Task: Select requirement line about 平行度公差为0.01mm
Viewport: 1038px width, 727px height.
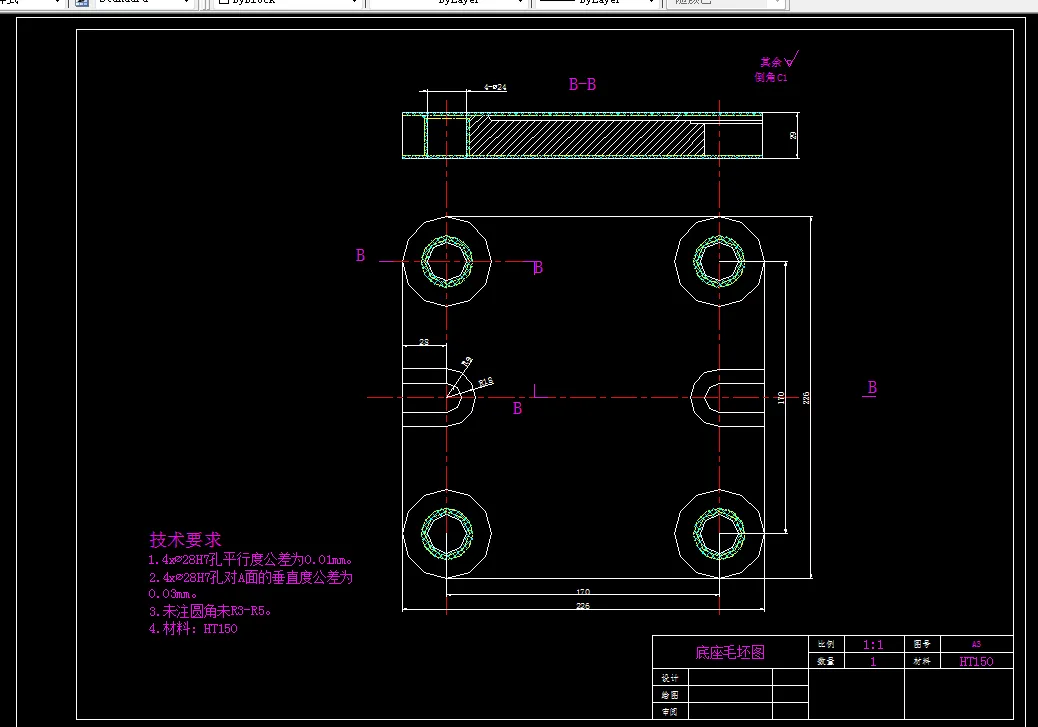Action: (250, 559)
